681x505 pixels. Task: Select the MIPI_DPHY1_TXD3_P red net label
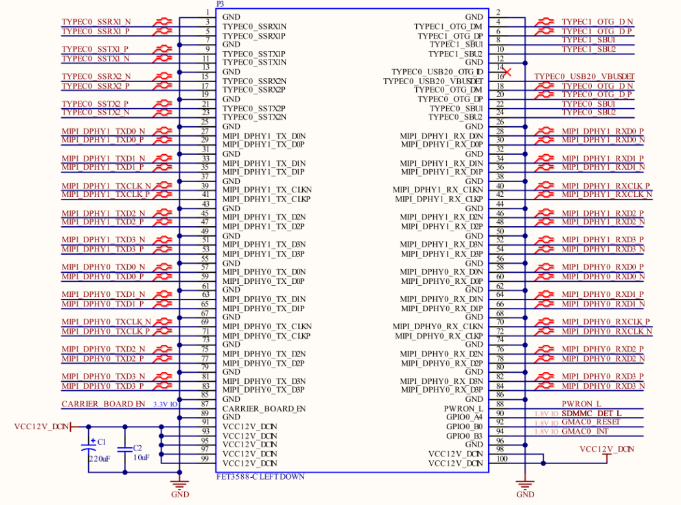pyautogui.click(x=102, y=249)
